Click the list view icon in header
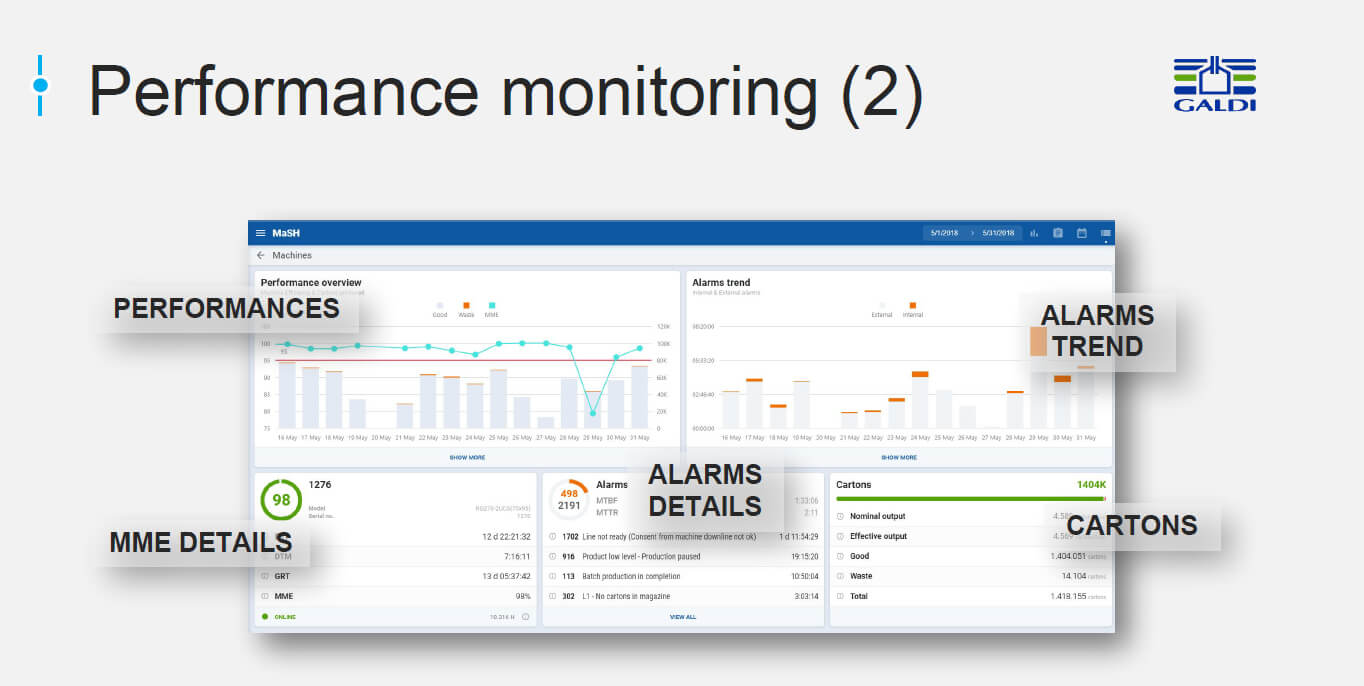Screen dimensions: 1364x686 point(1105,233)
